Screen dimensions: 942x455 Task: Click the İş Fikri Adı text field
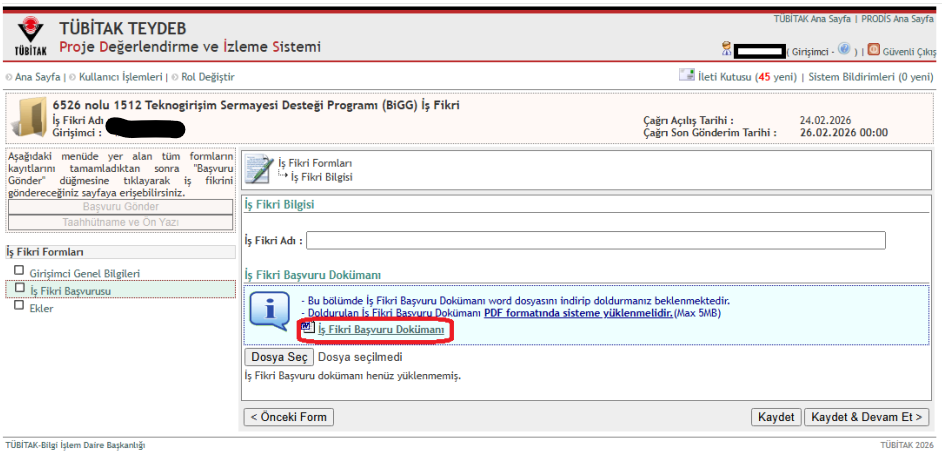[597, 240]
